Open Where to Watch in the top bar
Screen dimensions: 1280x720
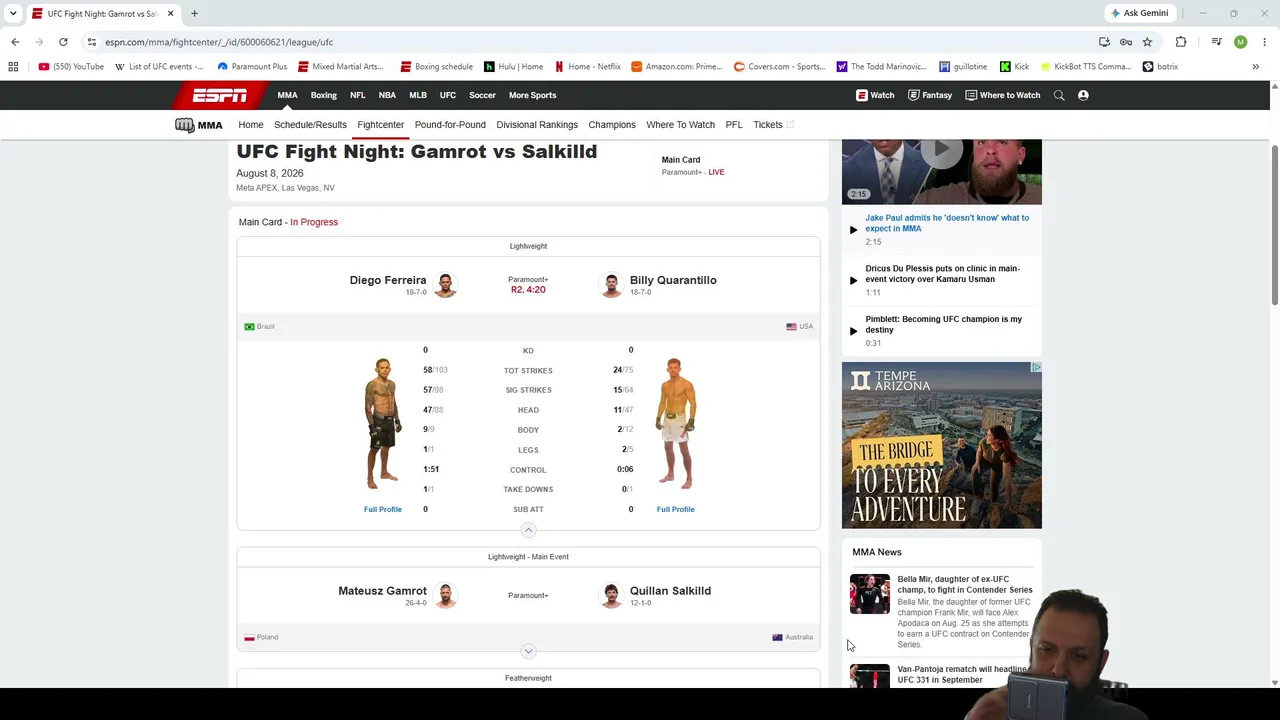pos(1003,95)
